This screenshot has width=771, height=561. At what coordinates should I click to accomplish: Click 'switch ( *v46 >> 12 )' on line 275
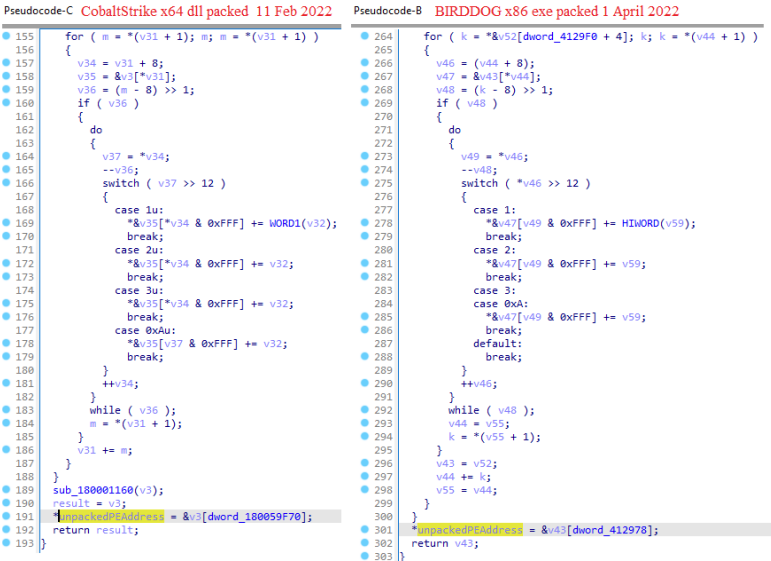[525, 183]
